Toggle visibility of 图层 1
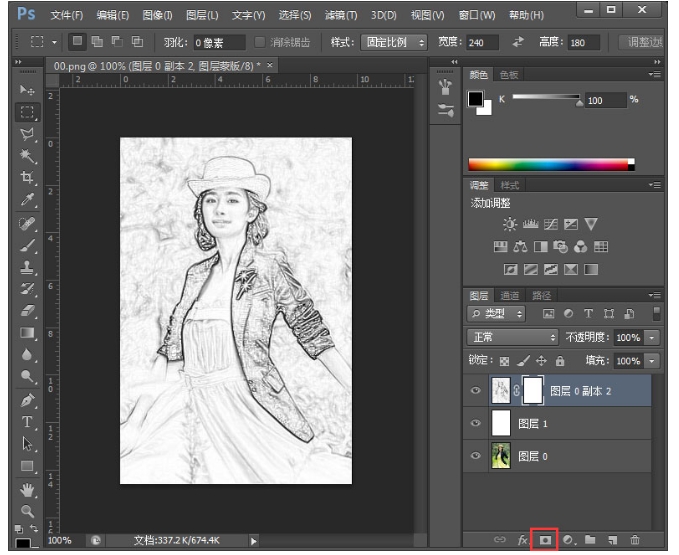 (x=475, y=424)
